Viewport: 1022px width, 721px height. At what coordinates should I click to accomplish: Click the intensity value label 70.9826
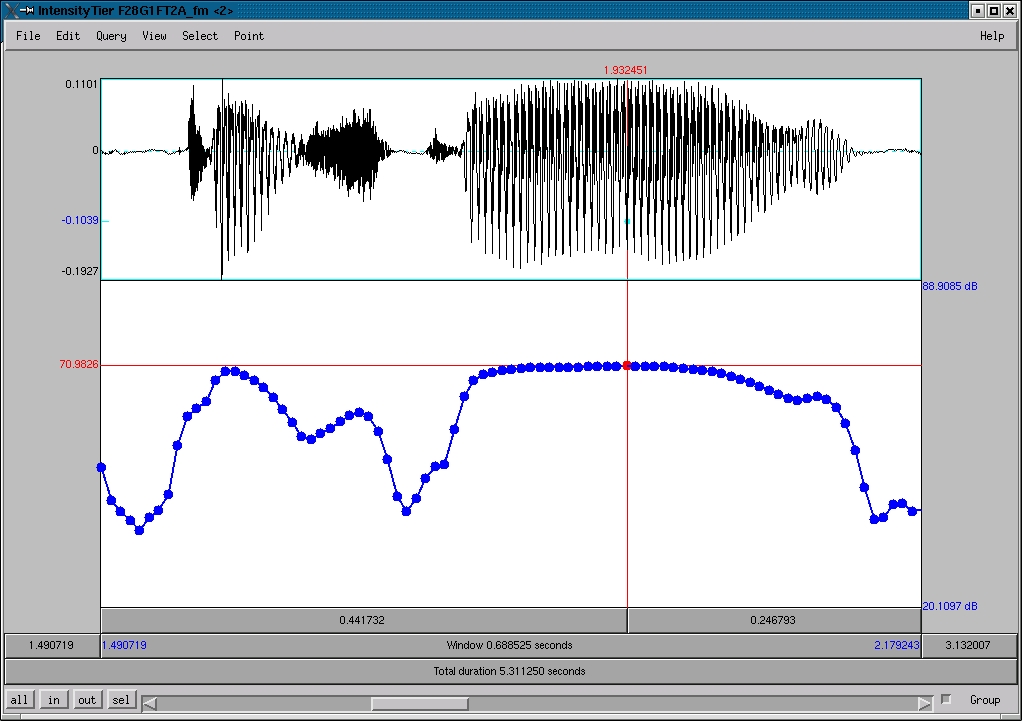(x=79, y=364)
